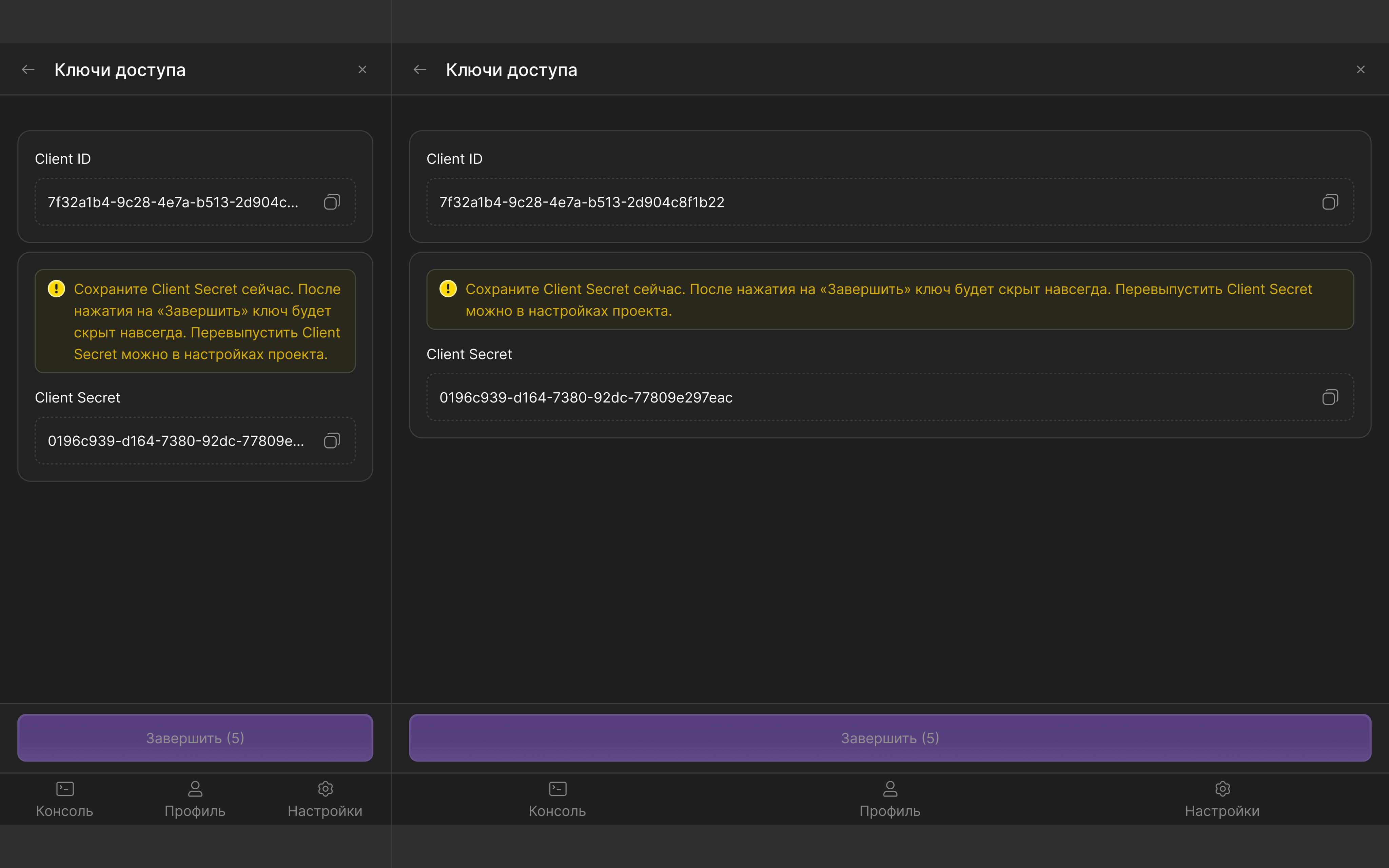Open Профиль tab in right panel
Screen dimensions: 1389x868
pos(890,799)
